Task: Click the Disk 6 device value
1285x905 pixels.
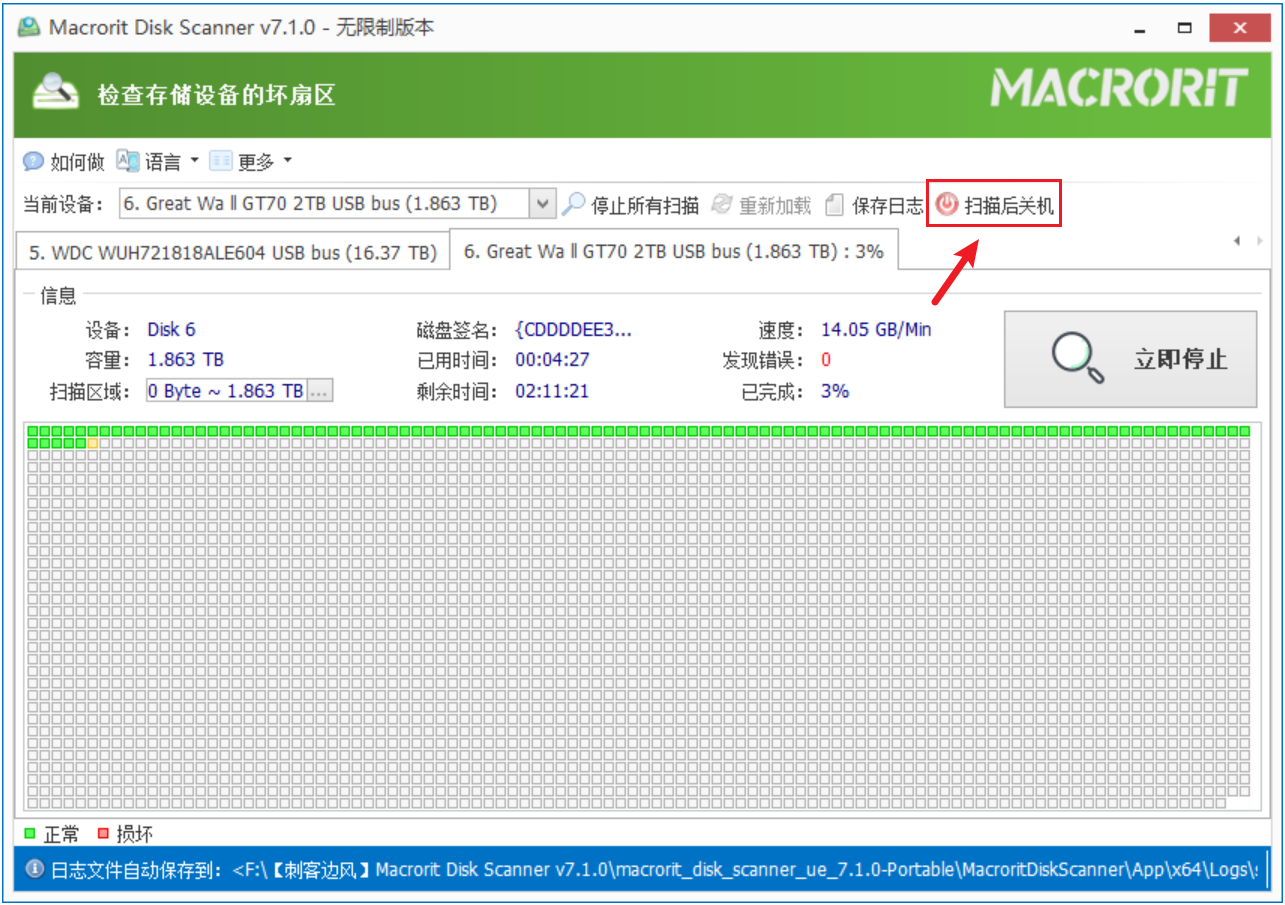Action: (x=171, y=330)
